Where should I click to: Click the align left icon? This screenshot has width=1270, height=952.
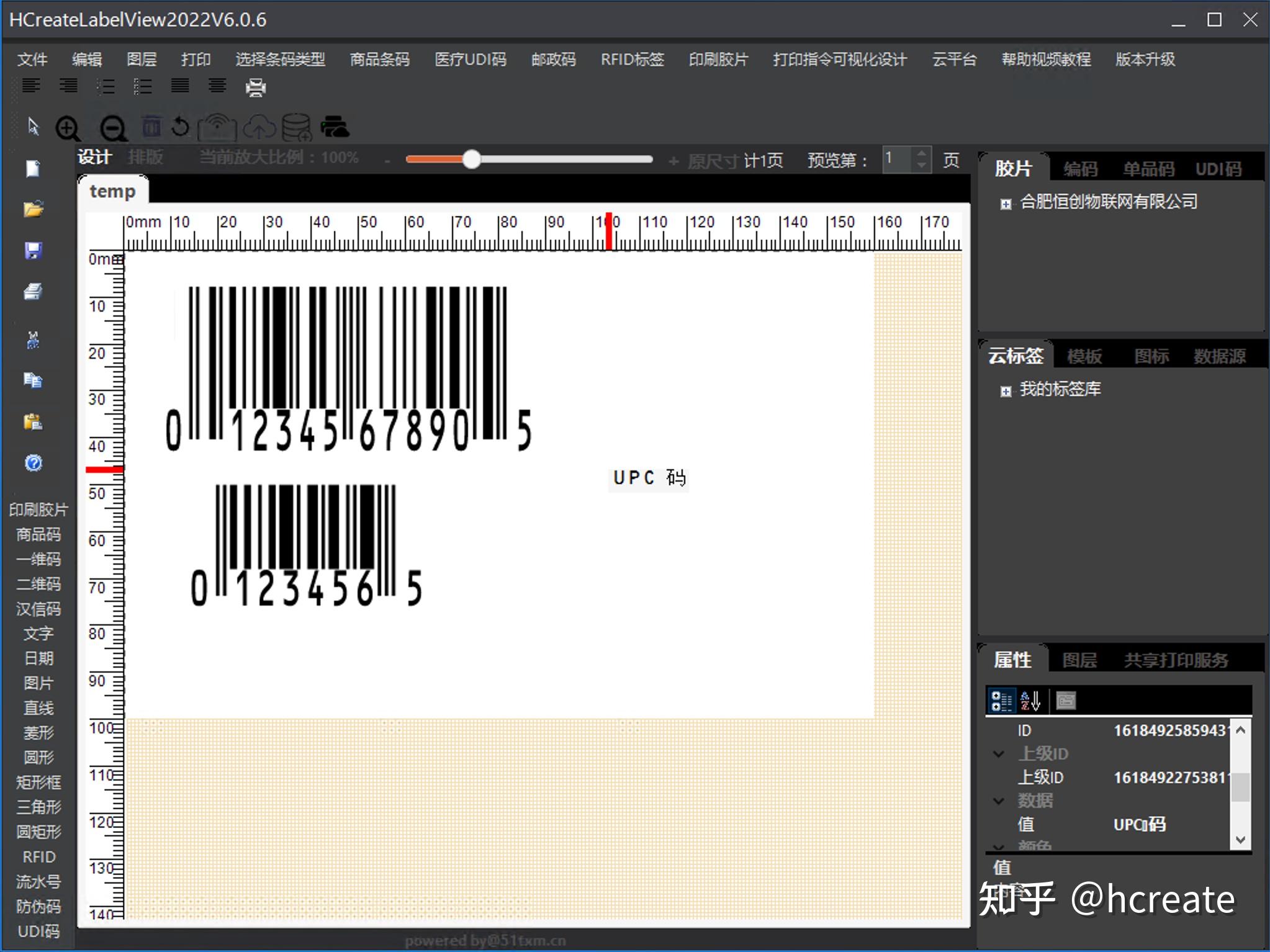31,86
